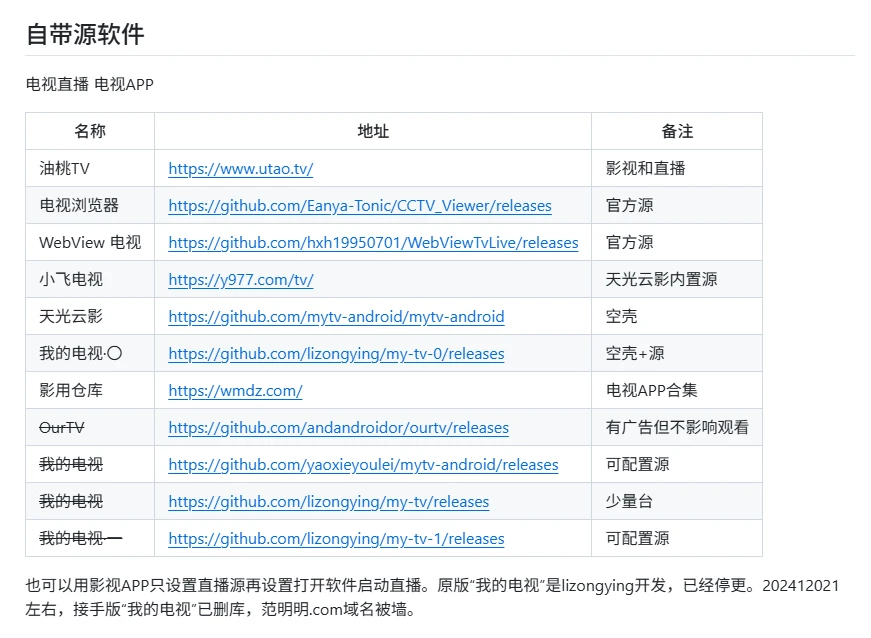Click the 名称 column header
Viewport: 871px width, 638px height.
(x=90, y=132)
